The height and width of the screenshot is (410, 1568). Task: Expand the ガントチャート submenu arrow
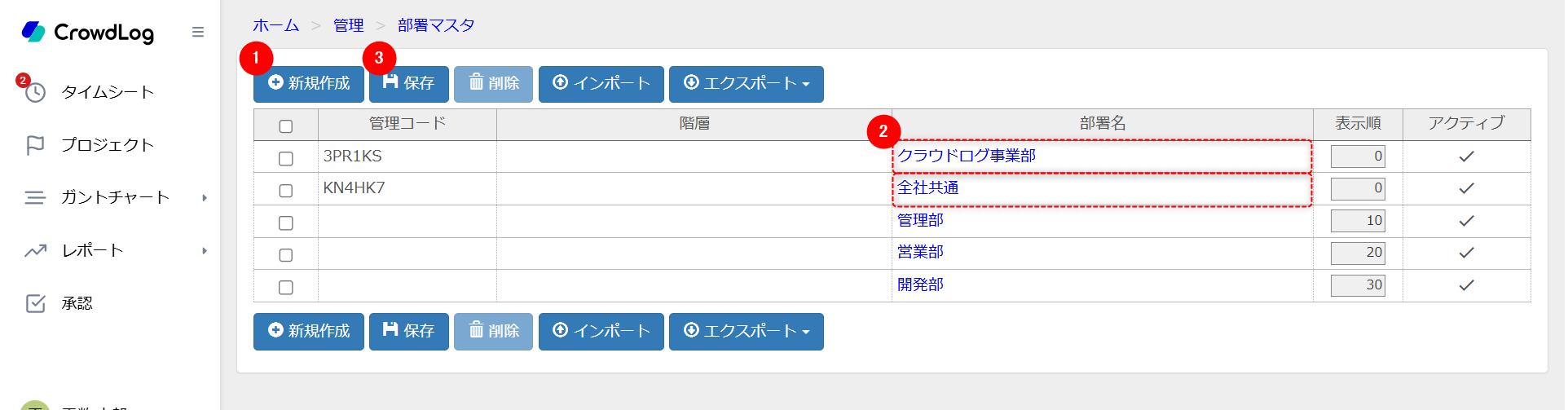tap(205, 197)
